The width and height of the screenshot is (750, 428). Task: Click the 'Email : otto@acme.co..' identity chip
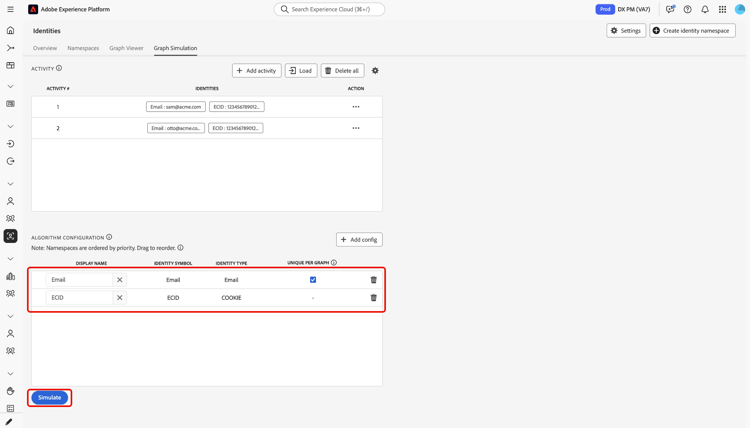tap(176, 128)
